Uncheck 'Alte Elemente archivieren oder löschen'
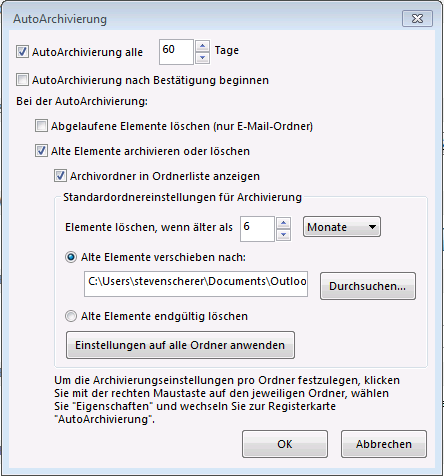This screenshot has width=444, height=476. (41, 151)
